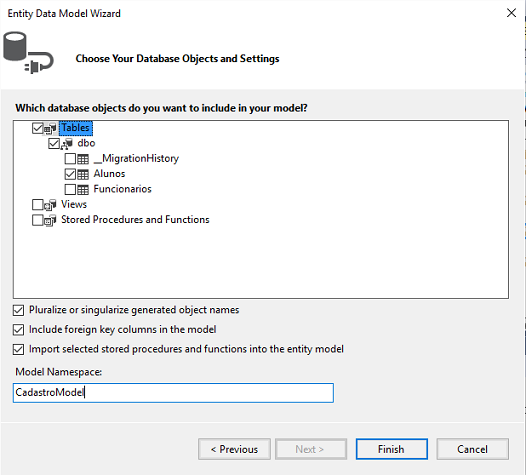This screenshot has width=526, height=475.
Task: Disable Include foreign key columns option
Action: click(x=18, y=330)
